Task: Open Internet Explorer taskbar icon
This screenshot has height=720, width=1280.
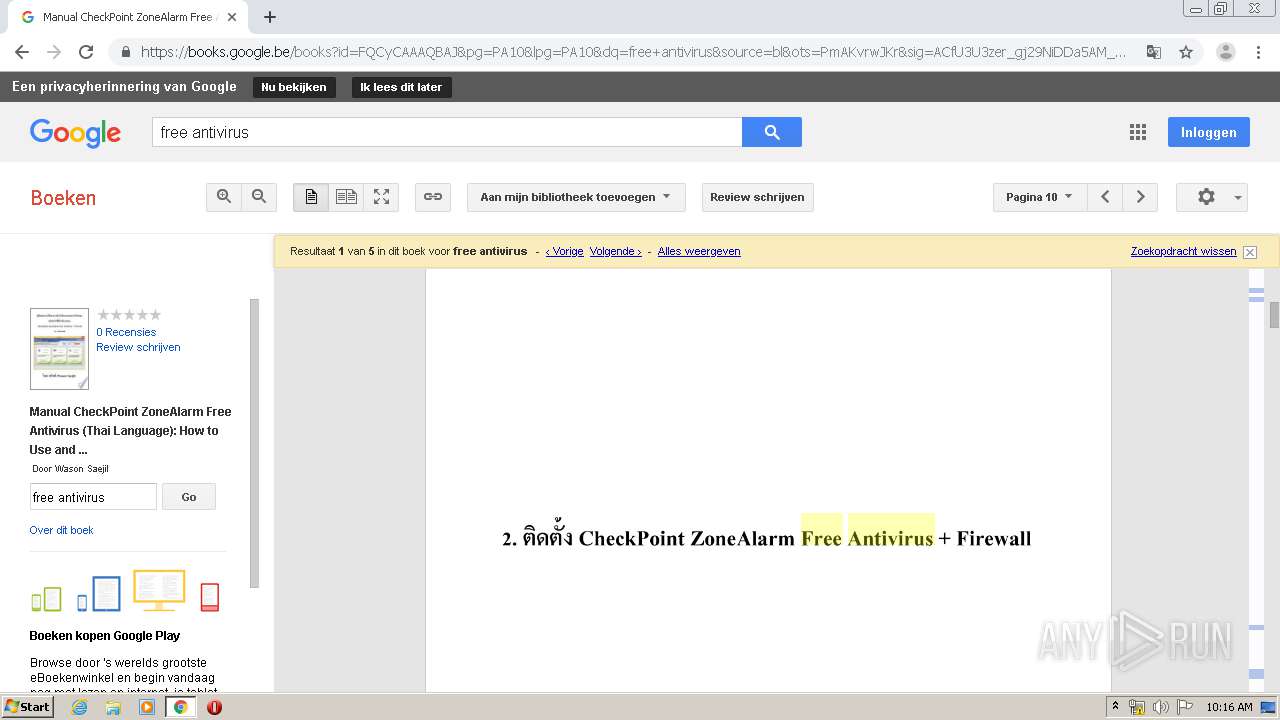Action: (x=79, y=707)
